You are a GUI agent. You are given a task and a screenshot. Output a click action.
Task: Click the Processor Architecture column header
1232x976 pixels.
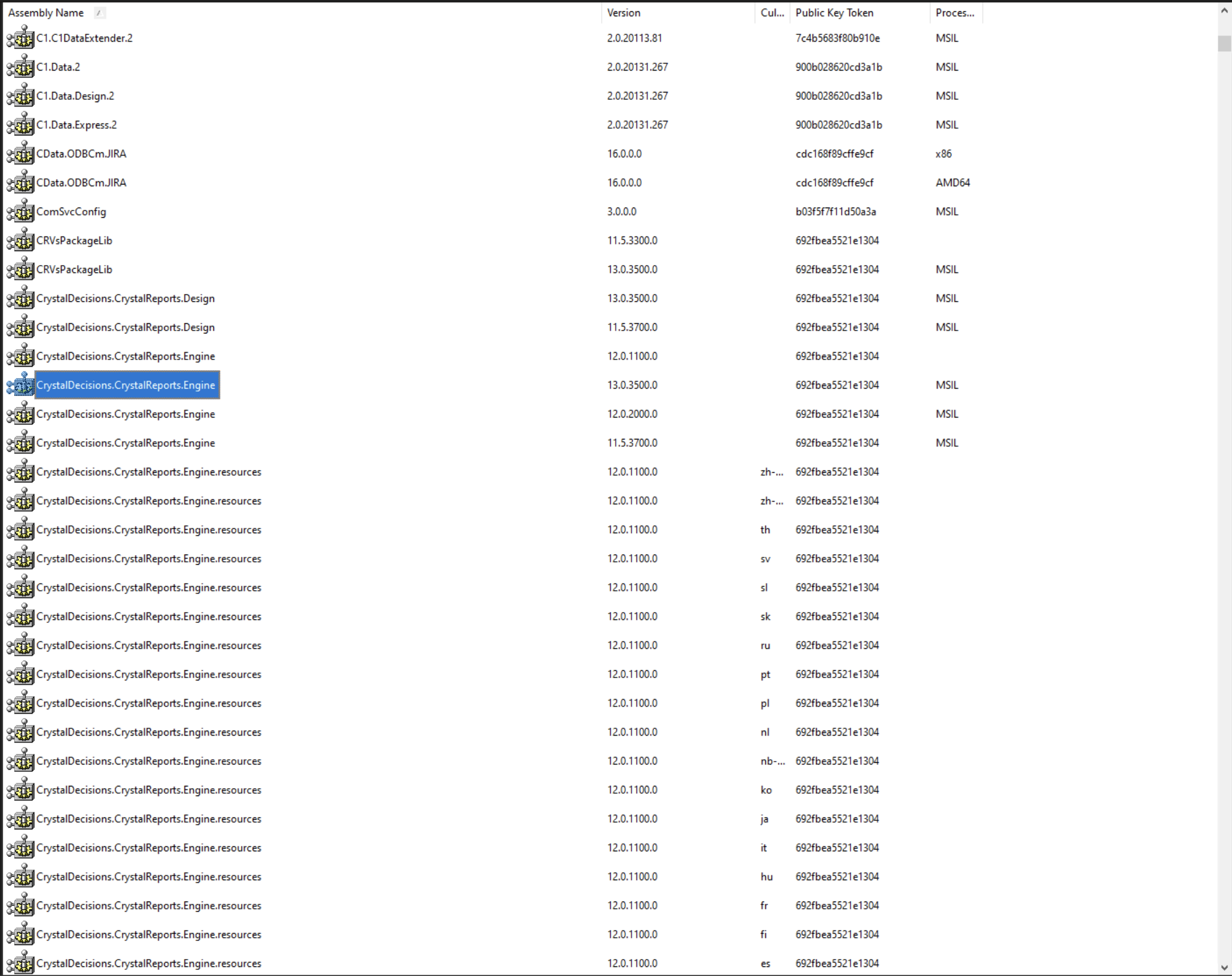coord(954,12)
